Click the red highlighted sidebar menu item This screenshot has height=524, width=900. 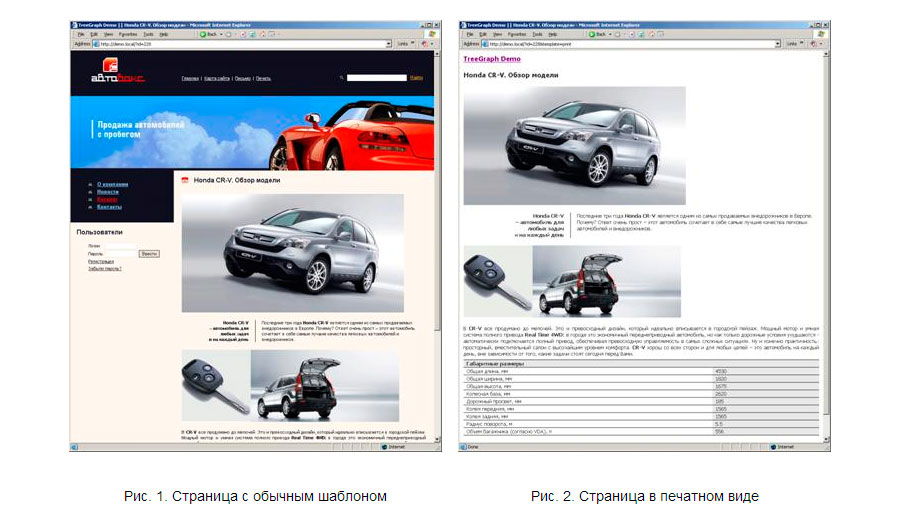[107, 199]
